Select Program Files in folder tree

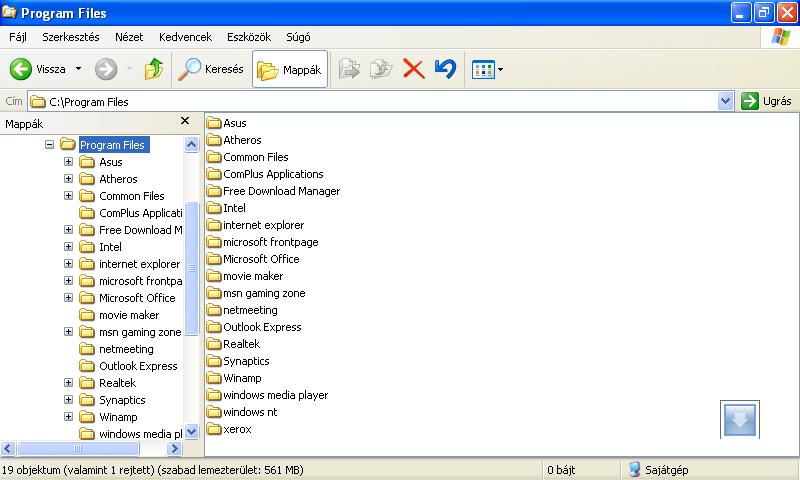pyautogui.click(x=112, y=145)
